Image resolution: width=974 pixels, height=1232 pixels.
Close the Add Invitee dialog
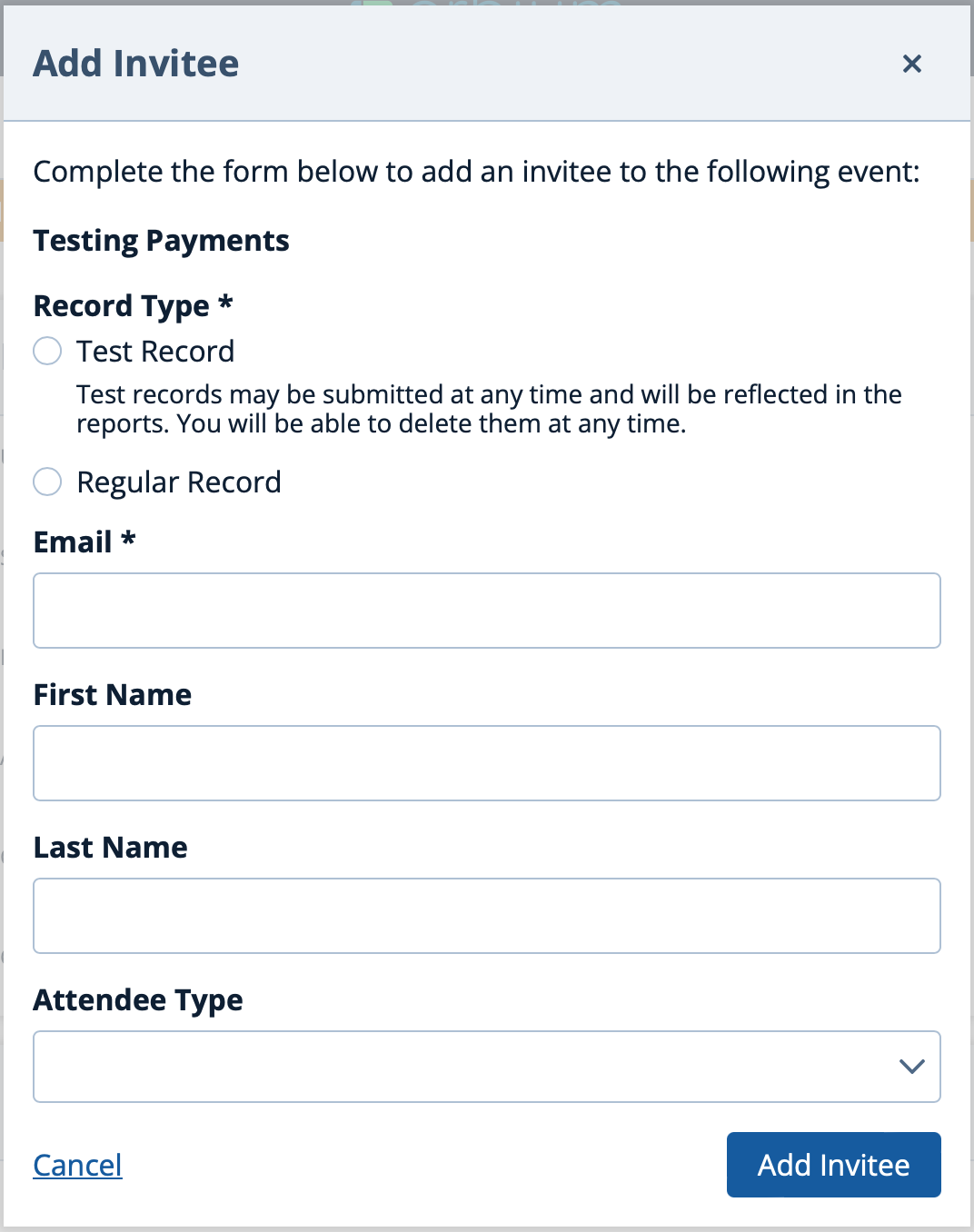pos(911,64)
